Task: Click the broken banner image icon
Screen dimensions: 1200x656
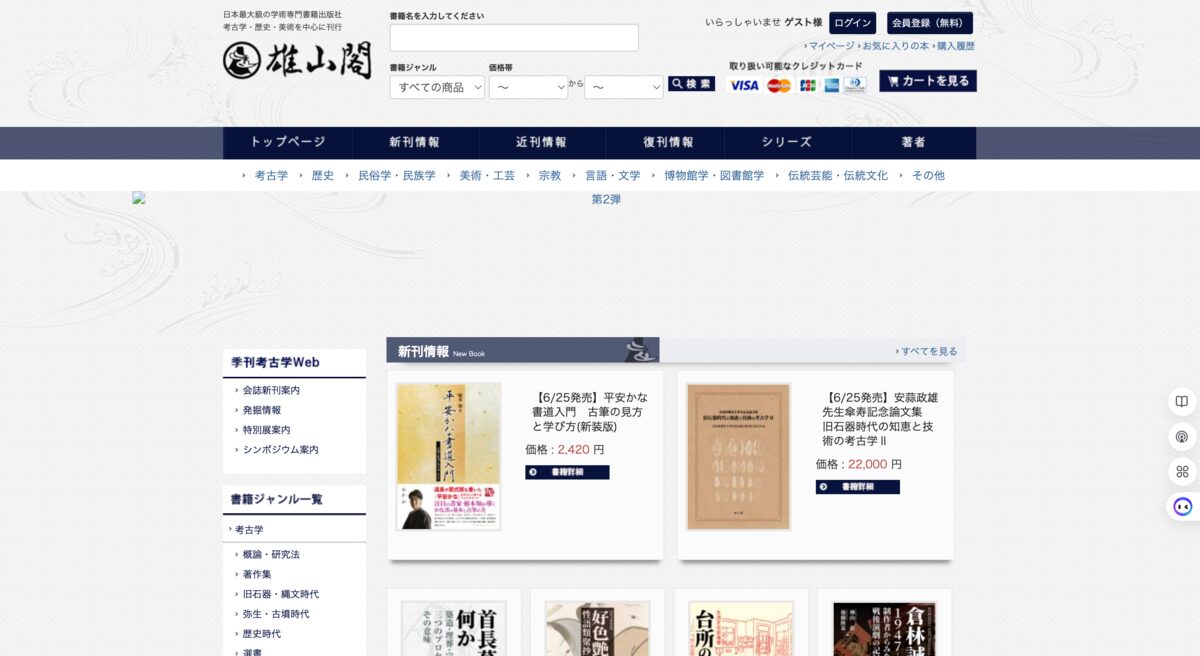Action: click(139, 198)
